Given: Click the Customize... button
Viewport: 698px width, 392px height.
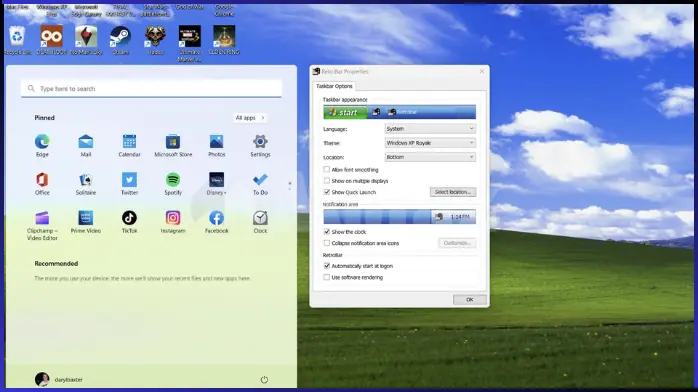Looking at the screenshot, I should tap(457, 243).
